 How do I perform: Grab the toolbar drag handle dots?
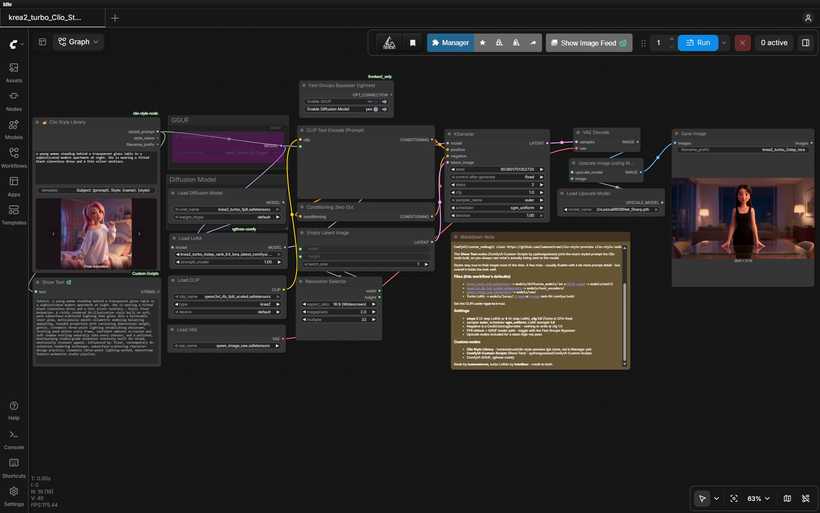click(643, 43)
